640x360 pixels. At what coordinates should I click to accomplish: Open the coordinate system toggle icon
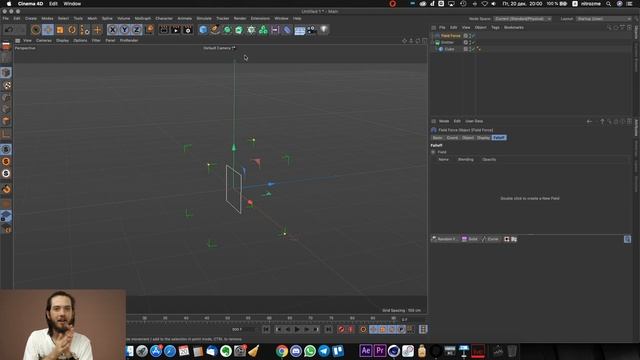coord(149,29)
